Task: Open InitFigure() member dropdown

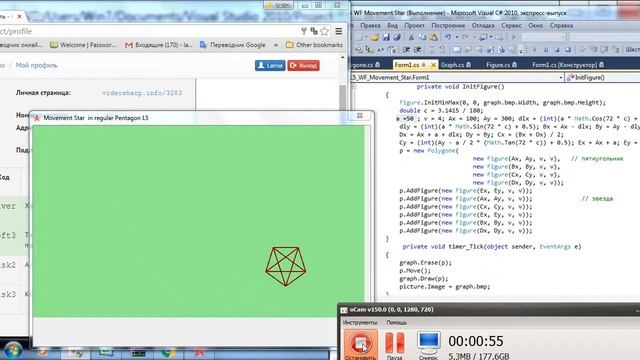Action: 603,77
